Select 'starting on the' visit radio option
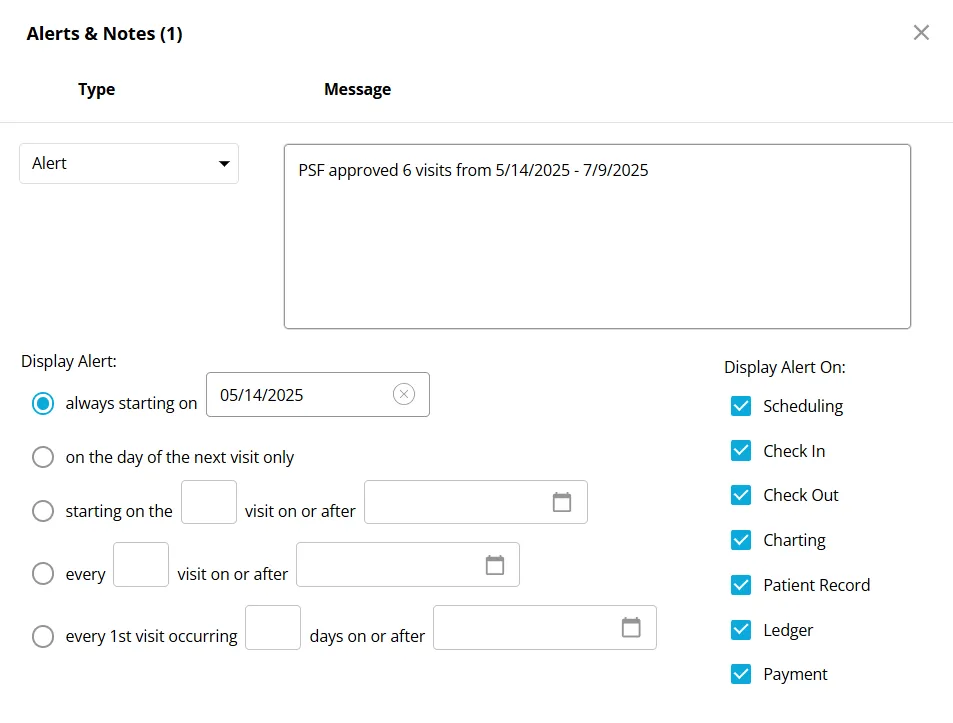 tap(43, 511)
